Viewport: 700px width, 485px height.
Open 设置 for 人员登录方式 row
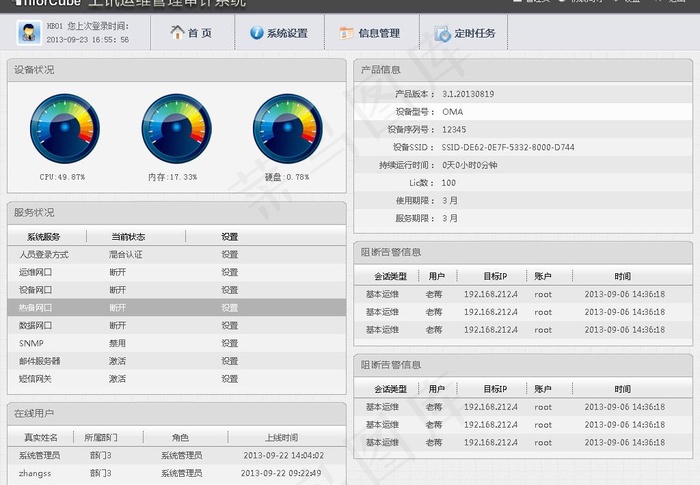[229, 255]
